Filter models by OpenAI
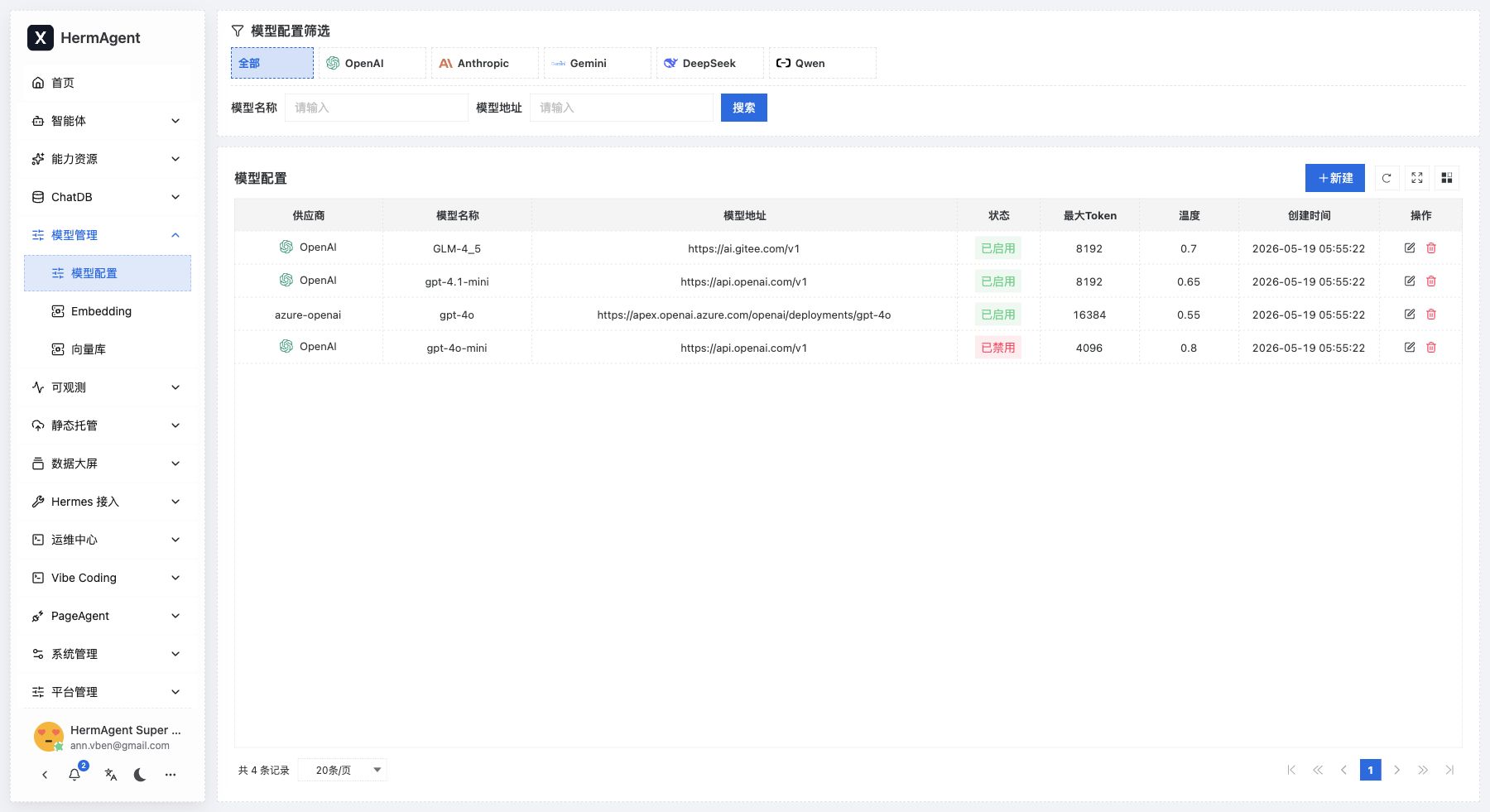Screen dimensions: 1490x812 coord(372,63)
